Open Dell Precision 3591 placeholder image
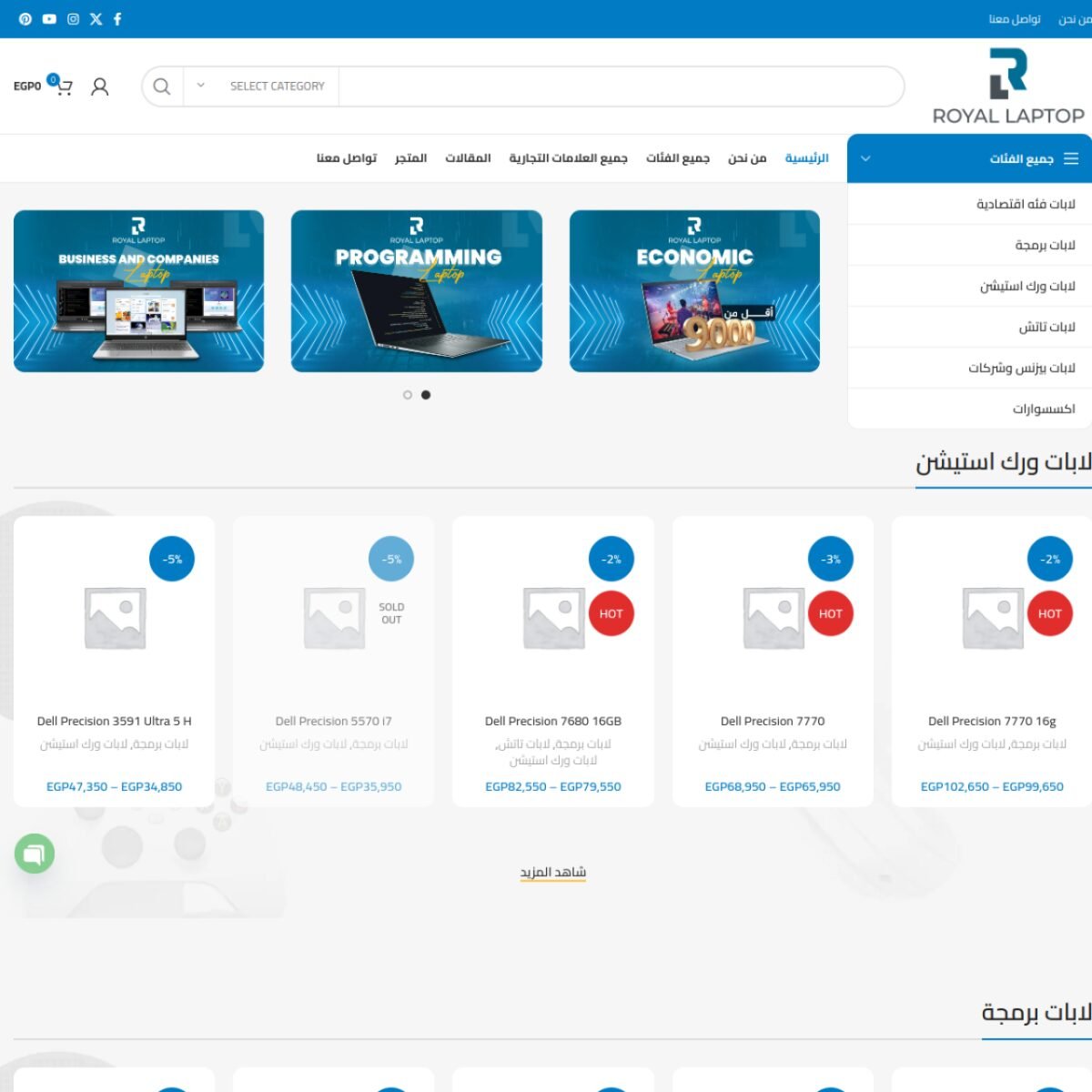 click(x=115, y=617)
